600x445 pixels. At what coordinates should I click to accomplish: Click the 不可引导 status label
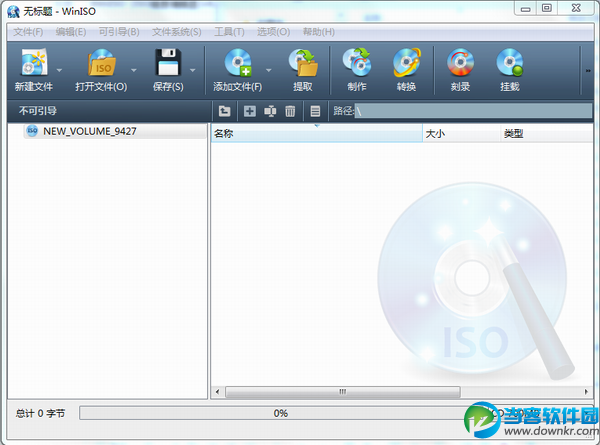(38, 111)
